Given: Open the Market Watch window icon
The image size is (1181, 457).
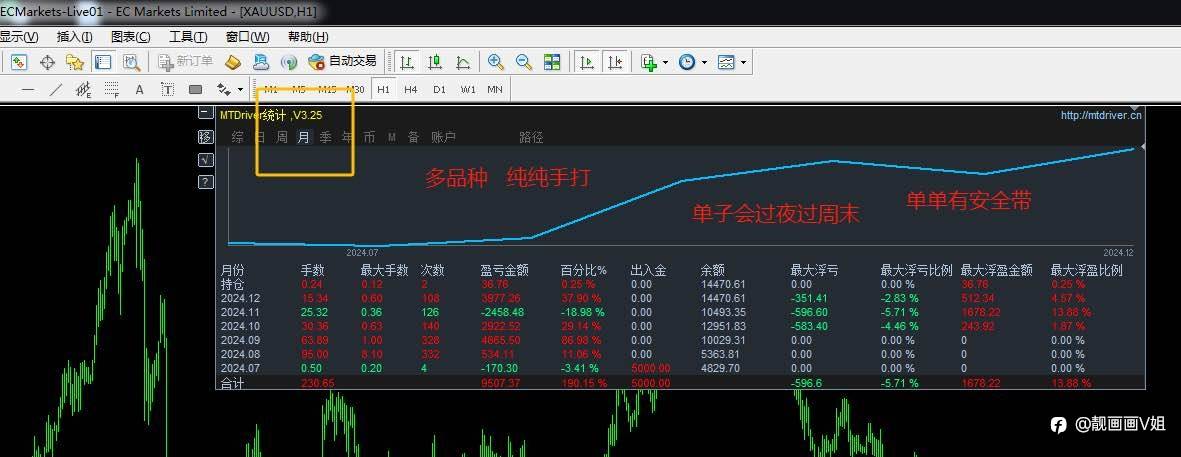Looking at the screenshot, I should pyautogui.click(x=19, y=62).
